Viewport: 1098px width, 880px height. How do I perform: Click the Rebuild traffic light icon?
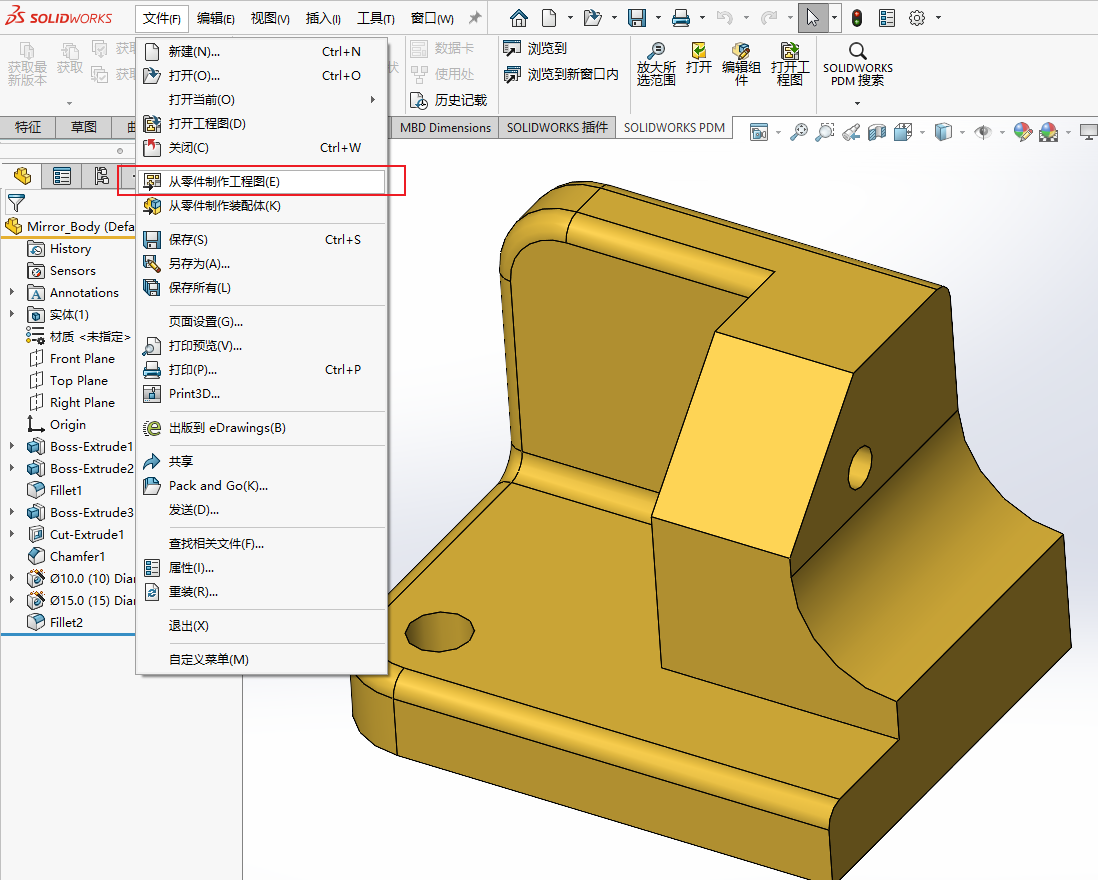coord(857,18)
